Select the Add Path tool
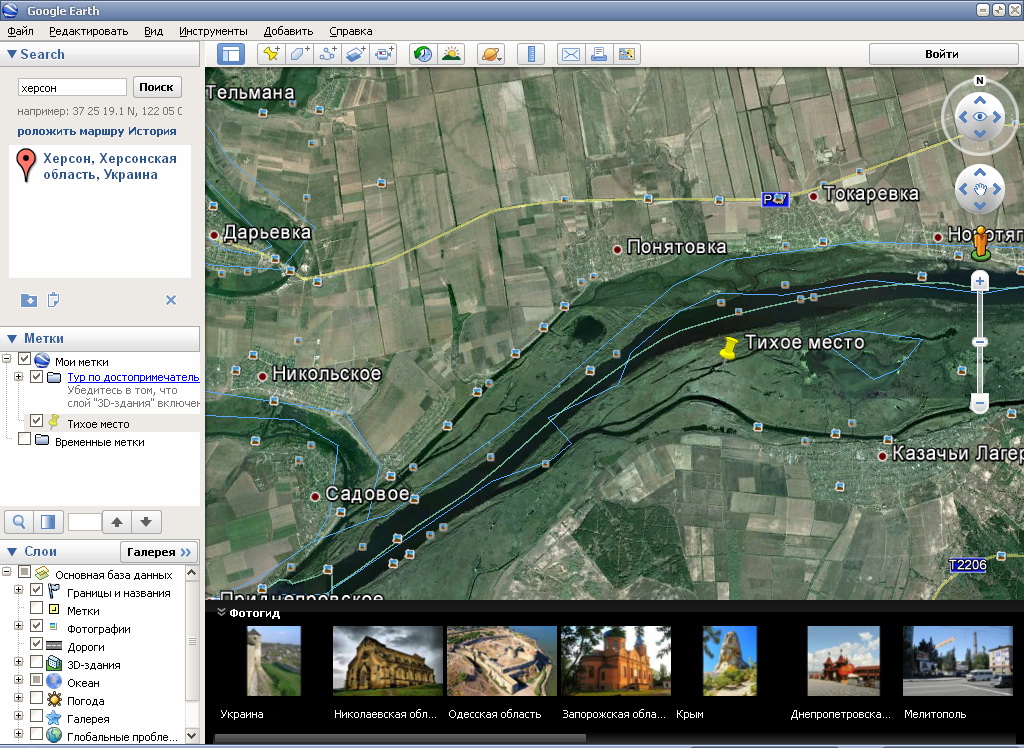1024x748 pixels. (327, 55)
